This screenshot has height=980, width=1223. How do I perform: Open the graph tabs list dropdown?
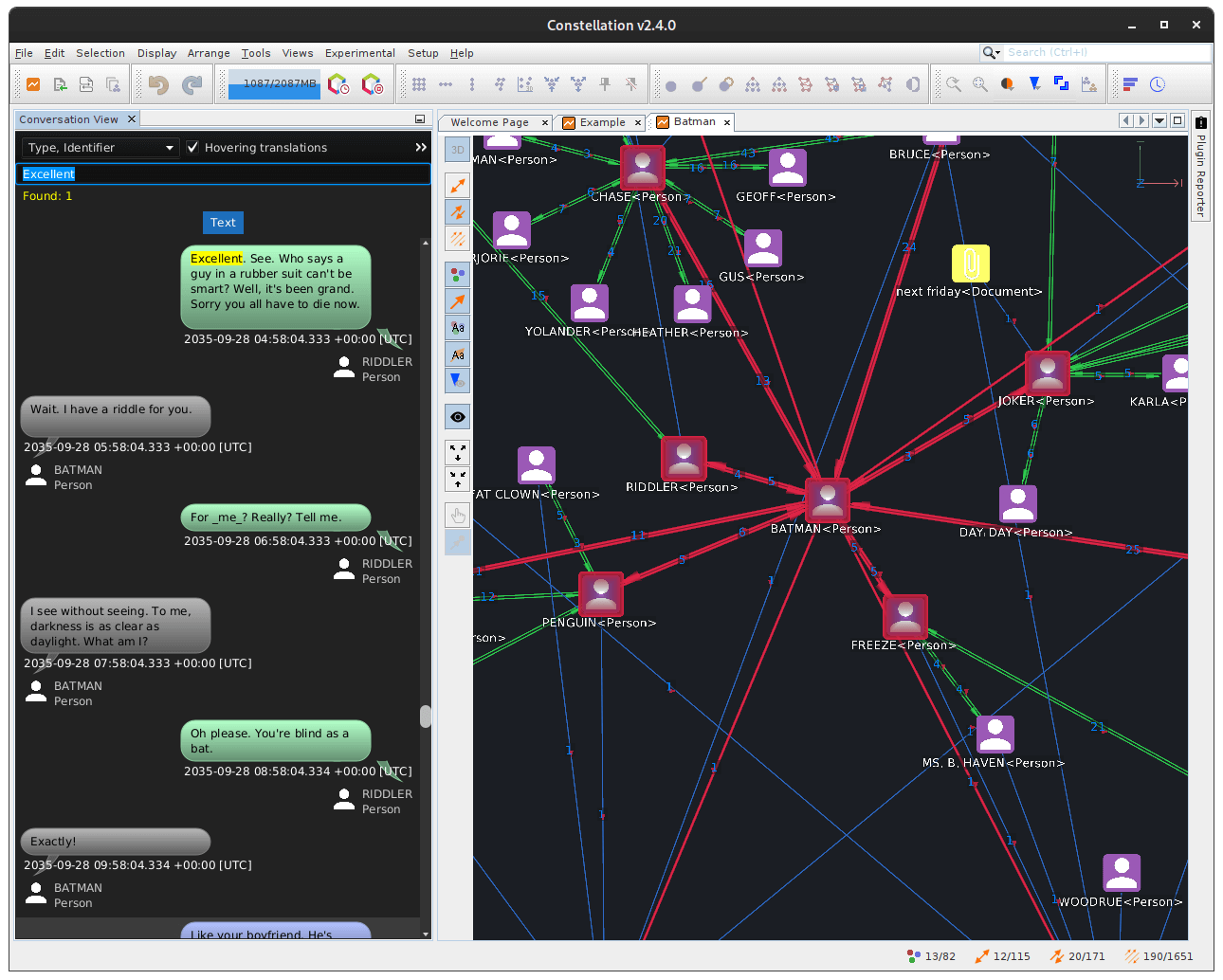pyautogui.click(x=1159, y=120)
